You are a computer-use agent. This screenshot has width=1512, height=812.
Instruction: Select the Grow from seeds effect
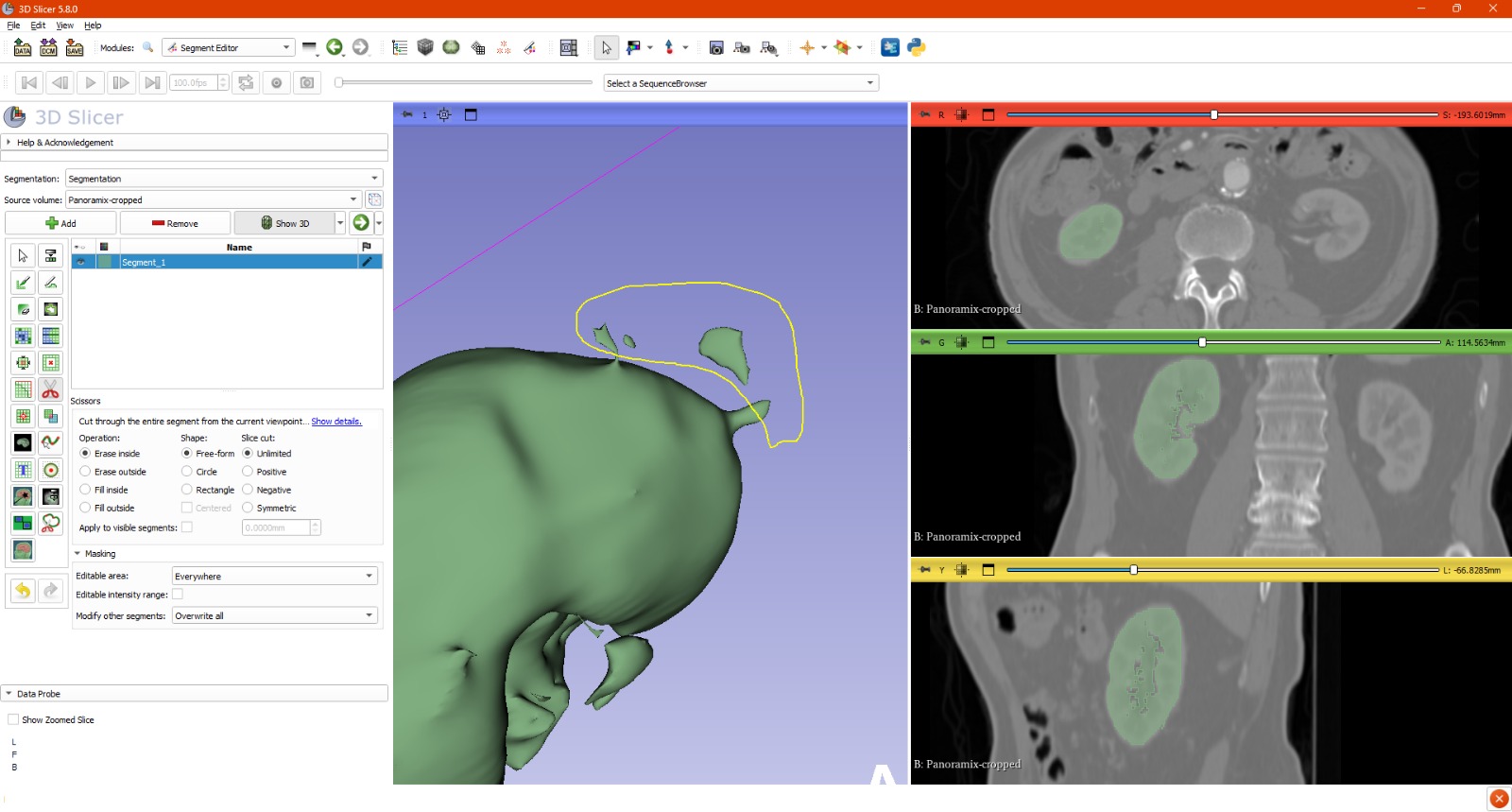coord(24,336)
